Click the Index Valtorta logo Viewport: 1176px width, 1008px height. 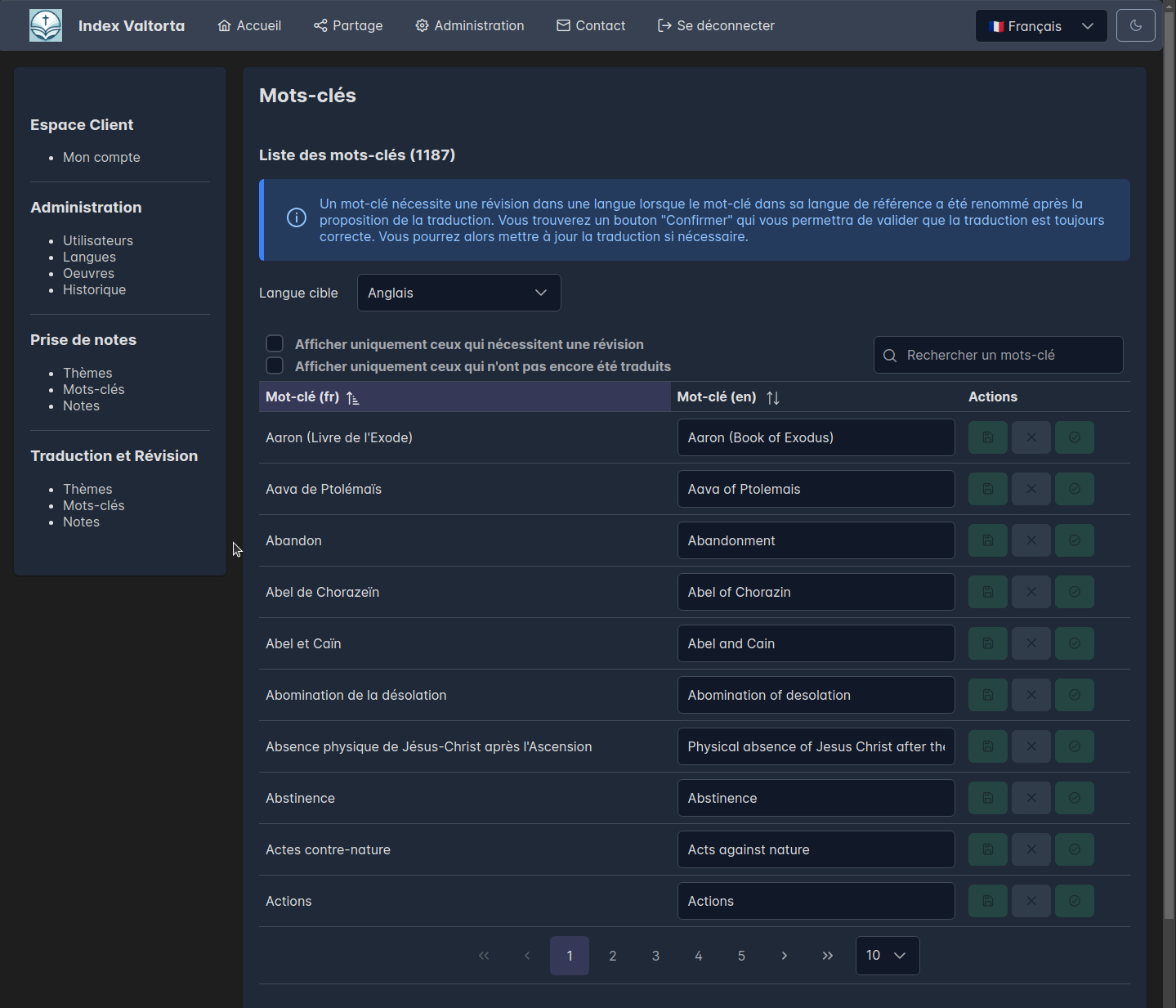(x=46, y=25)
